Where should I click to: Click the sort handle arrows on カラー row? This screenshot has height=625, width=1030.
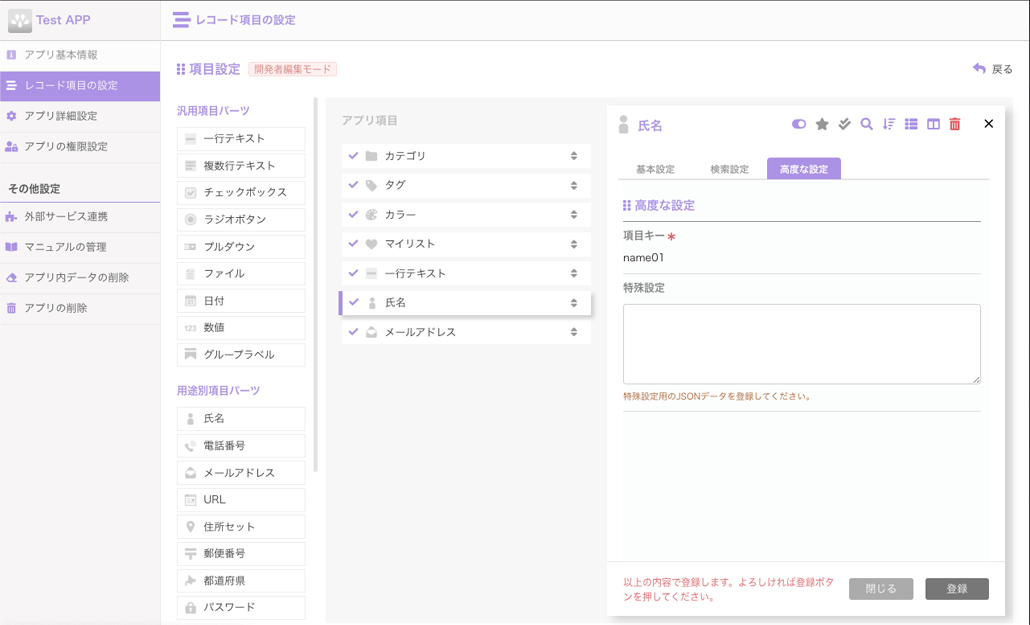pyautogui.click(x=573, y=214)
